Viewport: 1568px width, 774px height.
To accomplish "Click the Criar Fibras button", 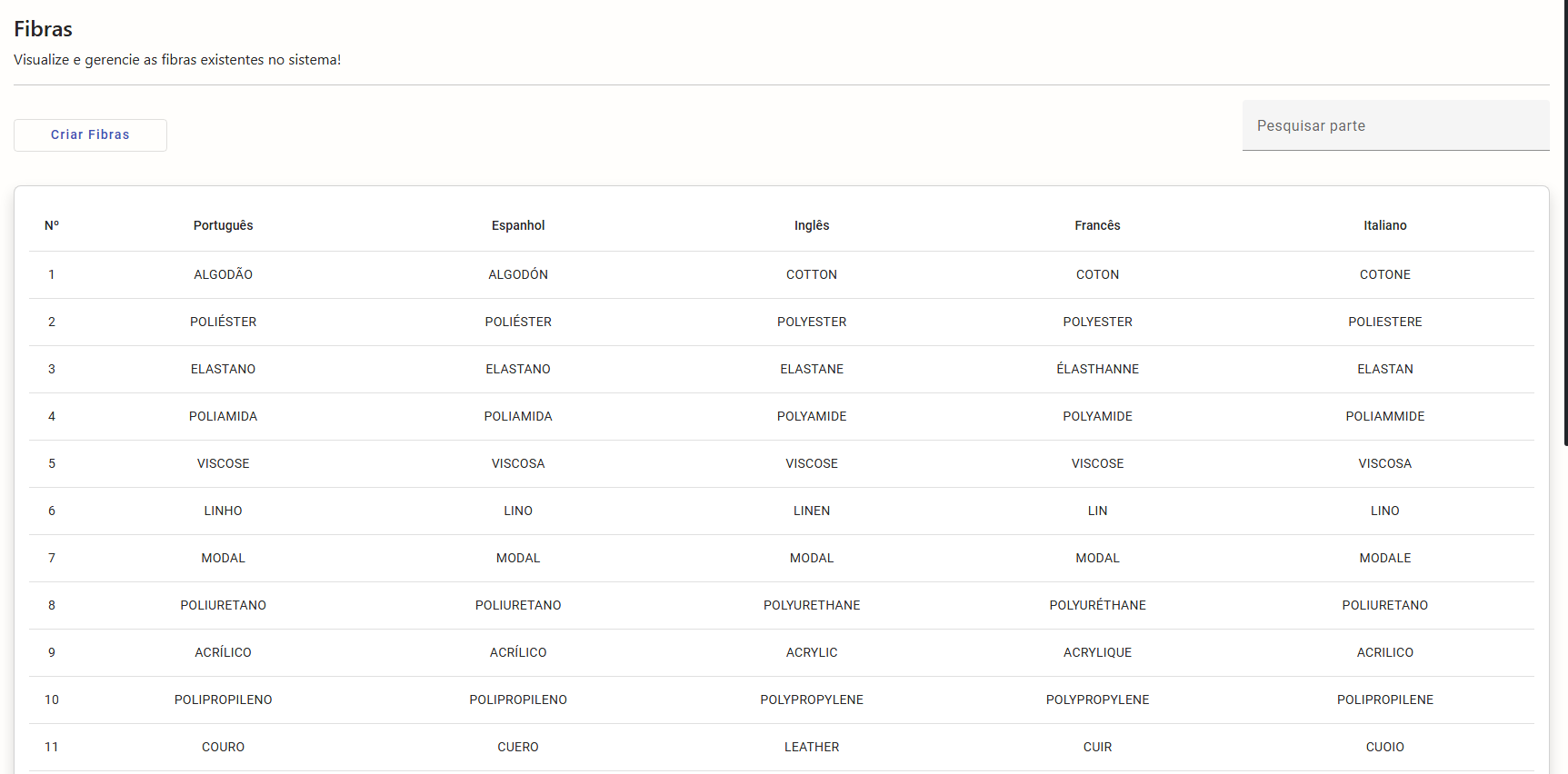I will point(90,134).
